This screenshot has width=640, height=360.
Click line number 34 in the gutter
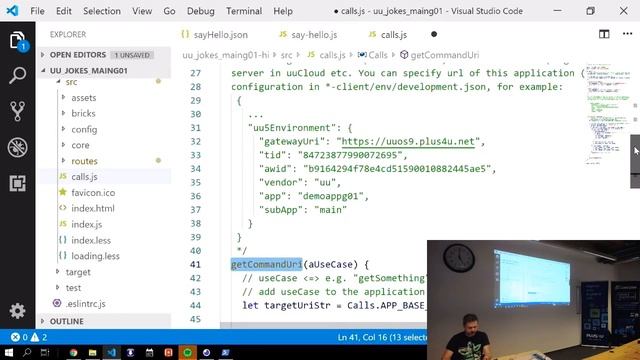[196, 169]
